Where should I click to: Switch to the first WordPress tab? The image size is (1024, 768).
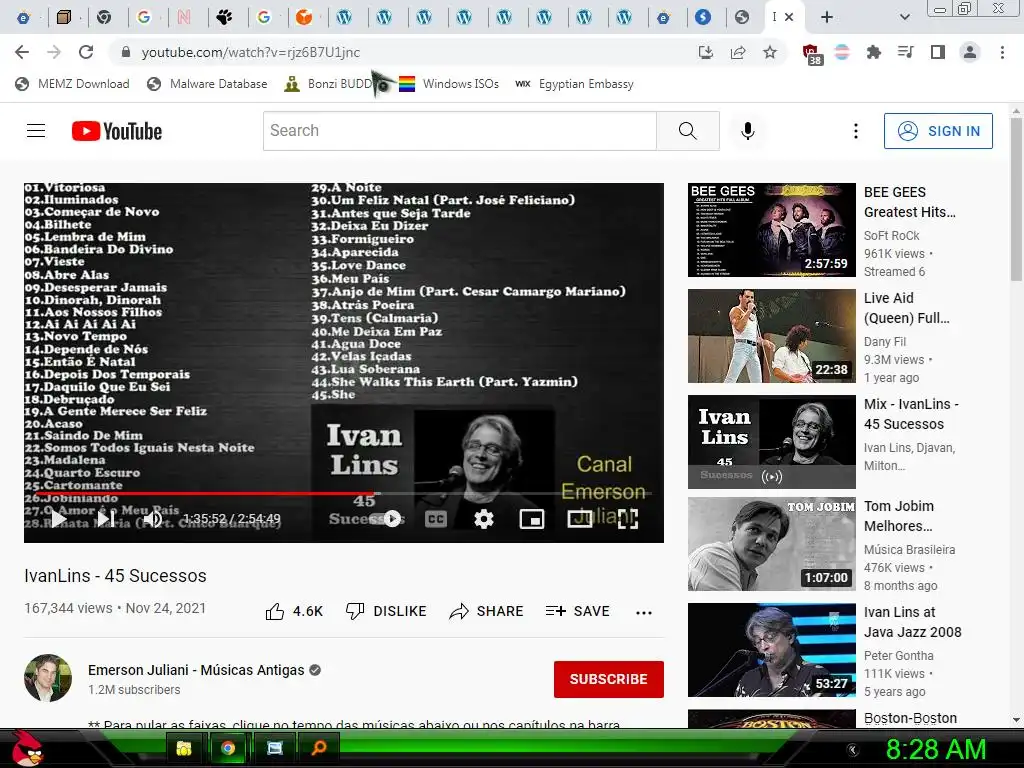344,17
